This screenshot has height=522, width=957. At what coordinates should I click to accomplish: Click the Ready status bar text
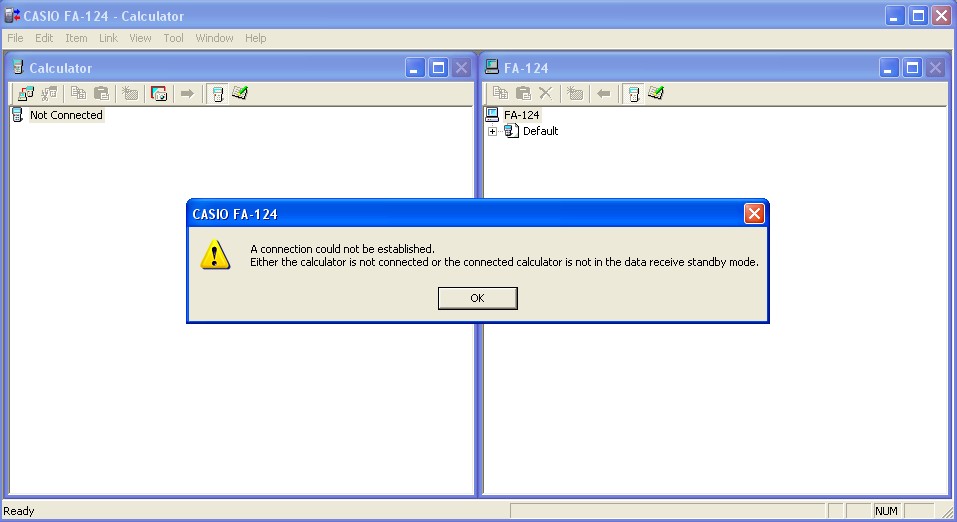pyautogui.click(x=18, y=511)
